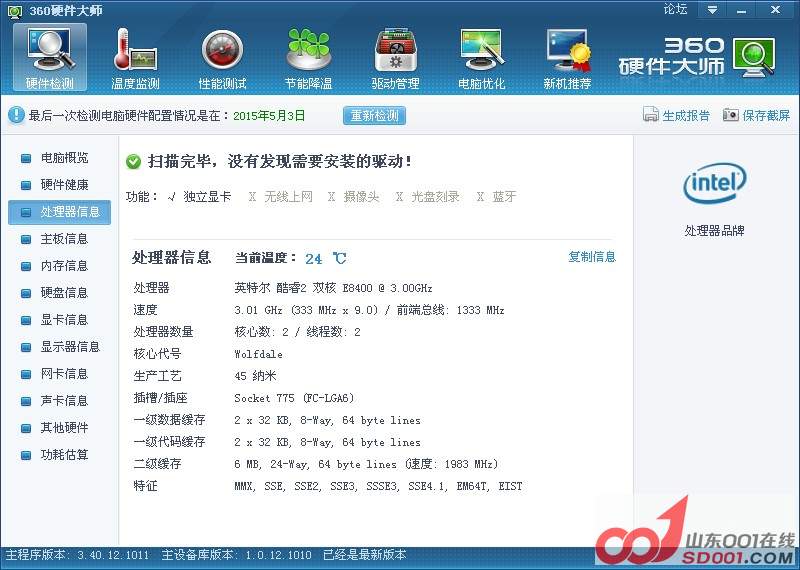Click the detection date 2015年5月3日
Screen dimensions: 800x570
269,115
